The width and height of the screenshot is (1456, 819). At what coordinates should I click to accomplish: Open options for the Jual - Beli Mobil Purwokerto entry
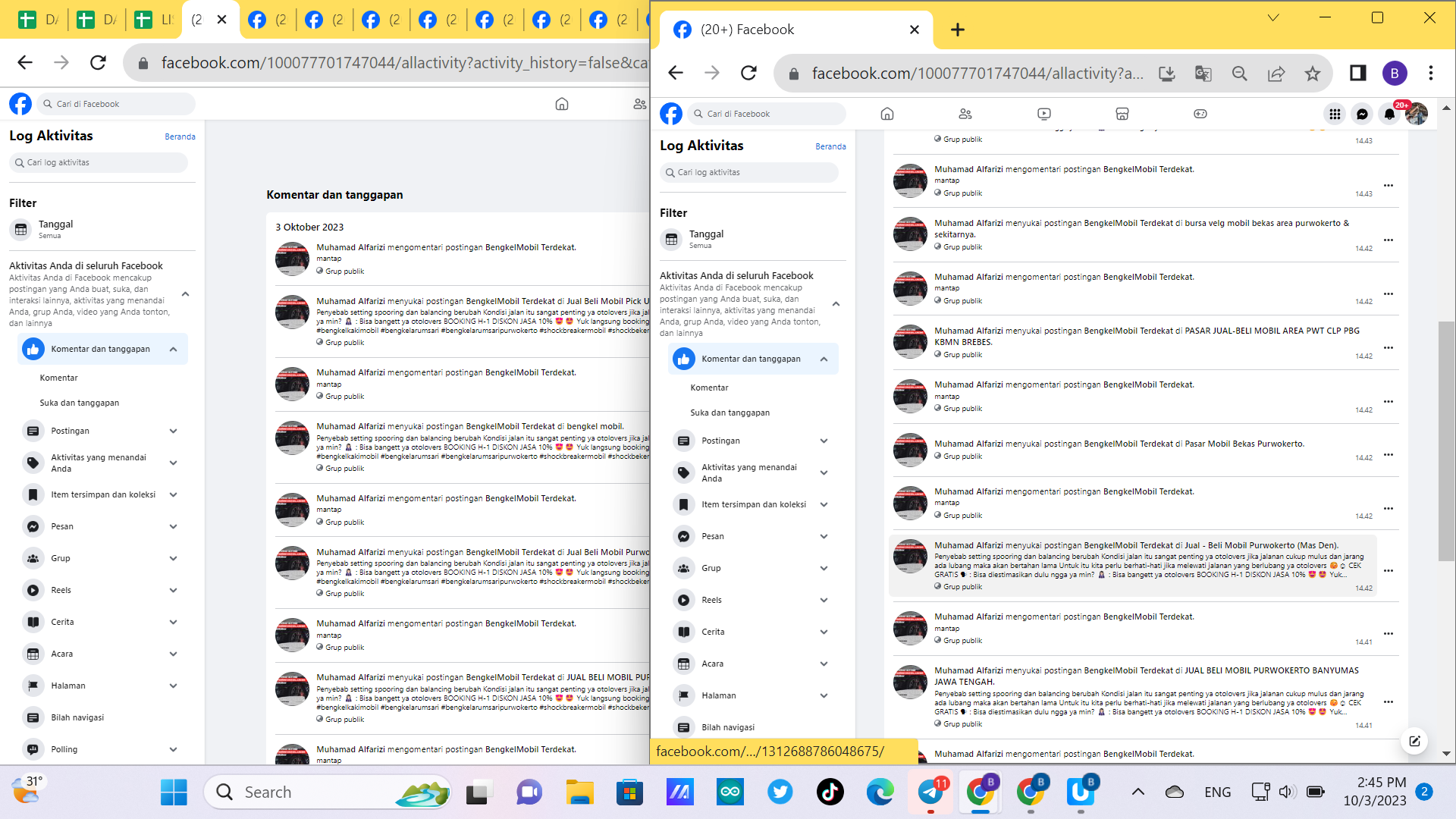tap(1389, 571)
